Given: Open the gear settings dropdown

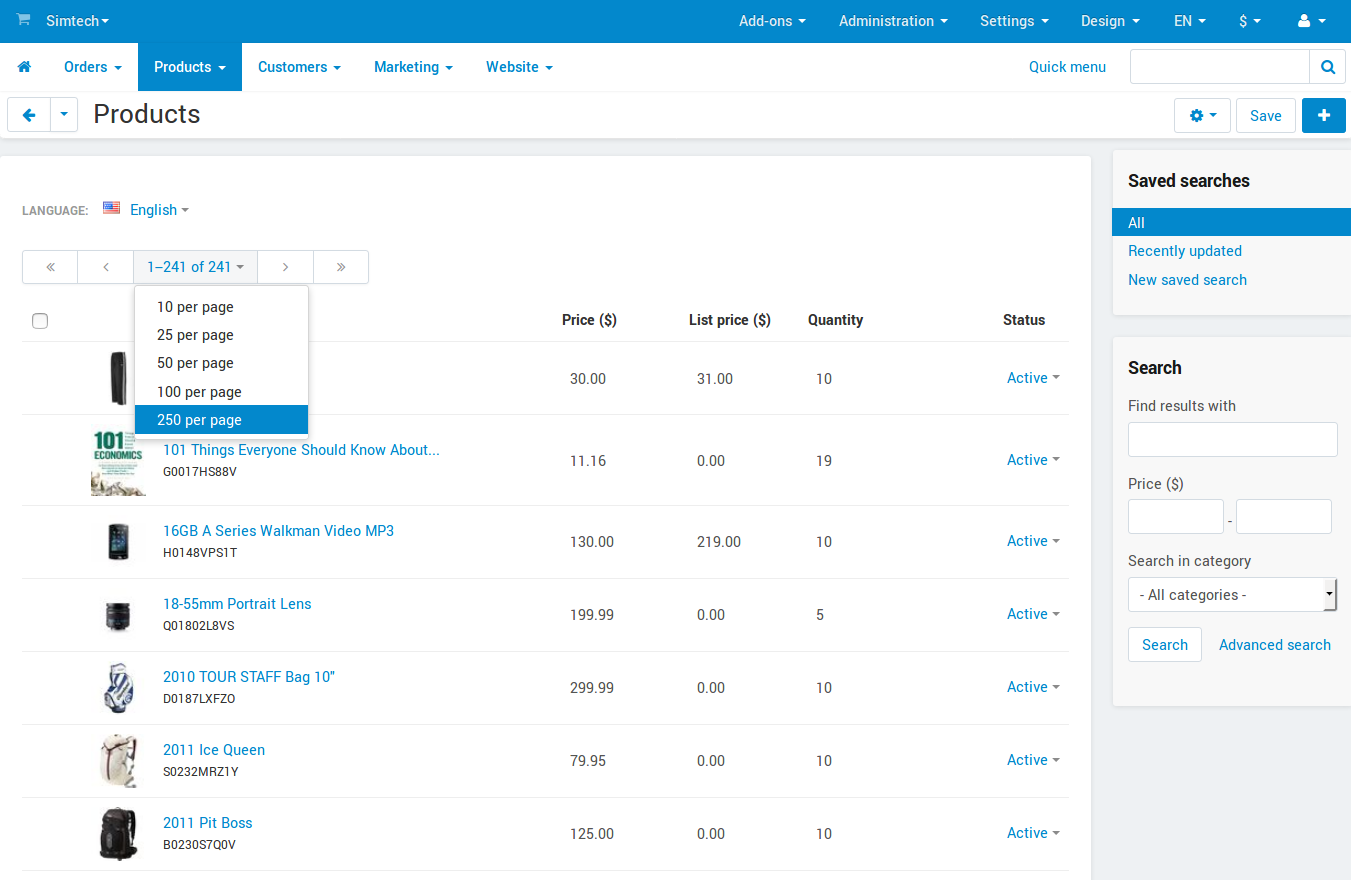Looking at the screenshot, I should point(1202,115).
